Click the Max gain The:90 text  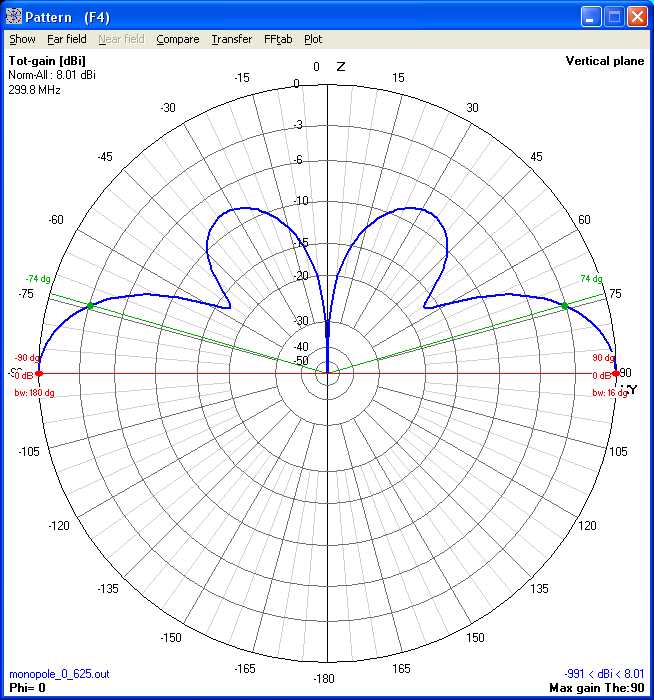[x=596, y=688]
